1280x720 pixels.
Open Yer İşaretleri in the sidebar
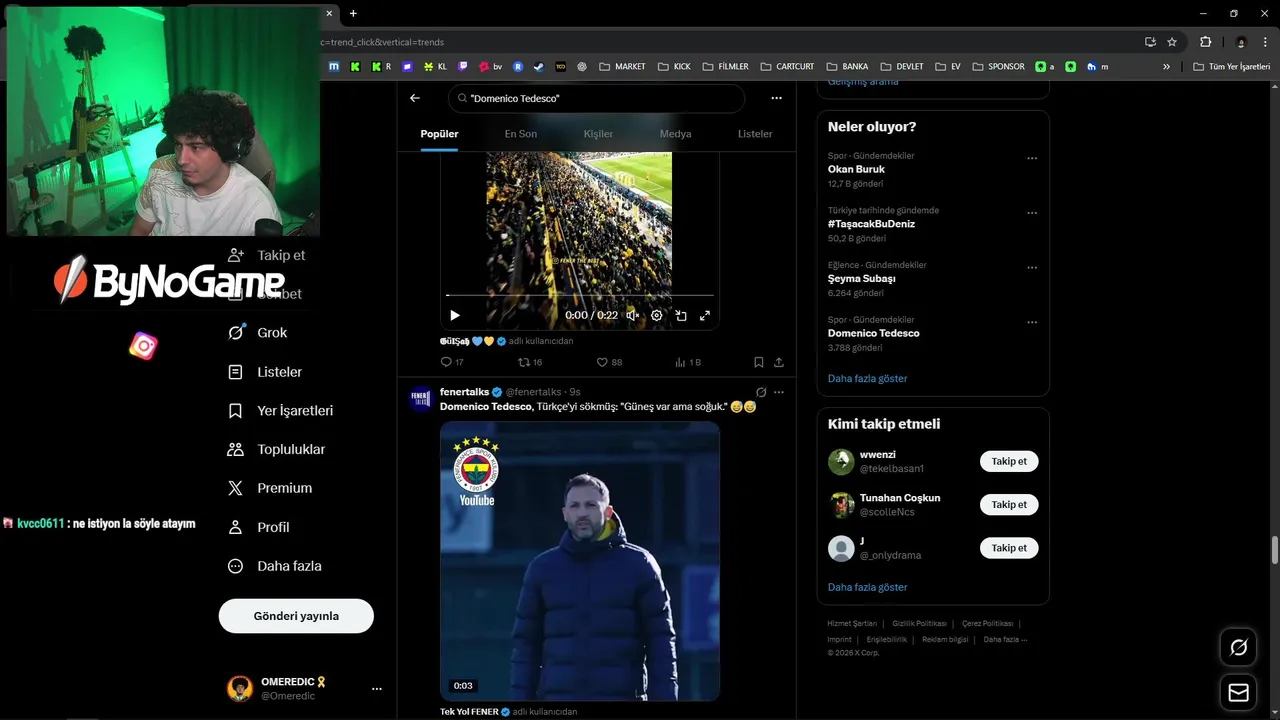coord(280,411)
